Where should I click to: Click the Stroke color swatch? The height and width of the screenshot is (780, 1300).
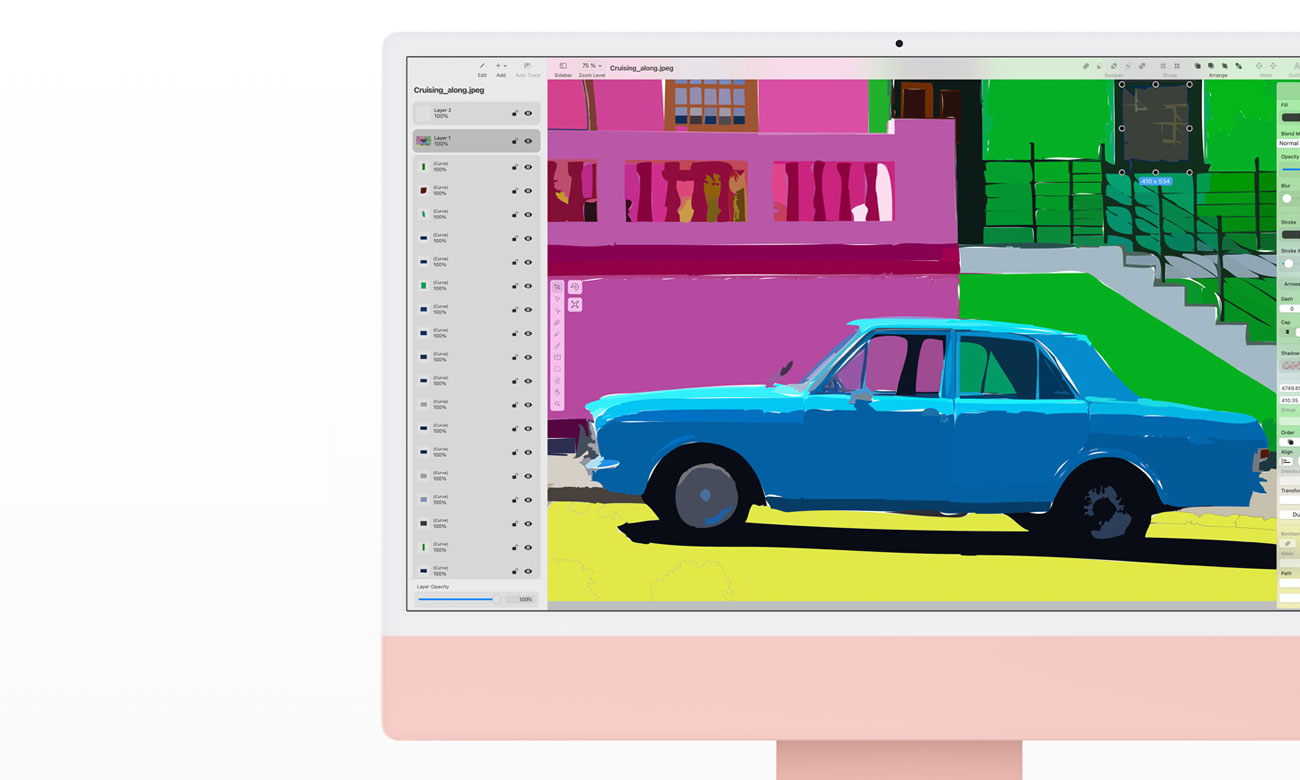coord(1291,235)
